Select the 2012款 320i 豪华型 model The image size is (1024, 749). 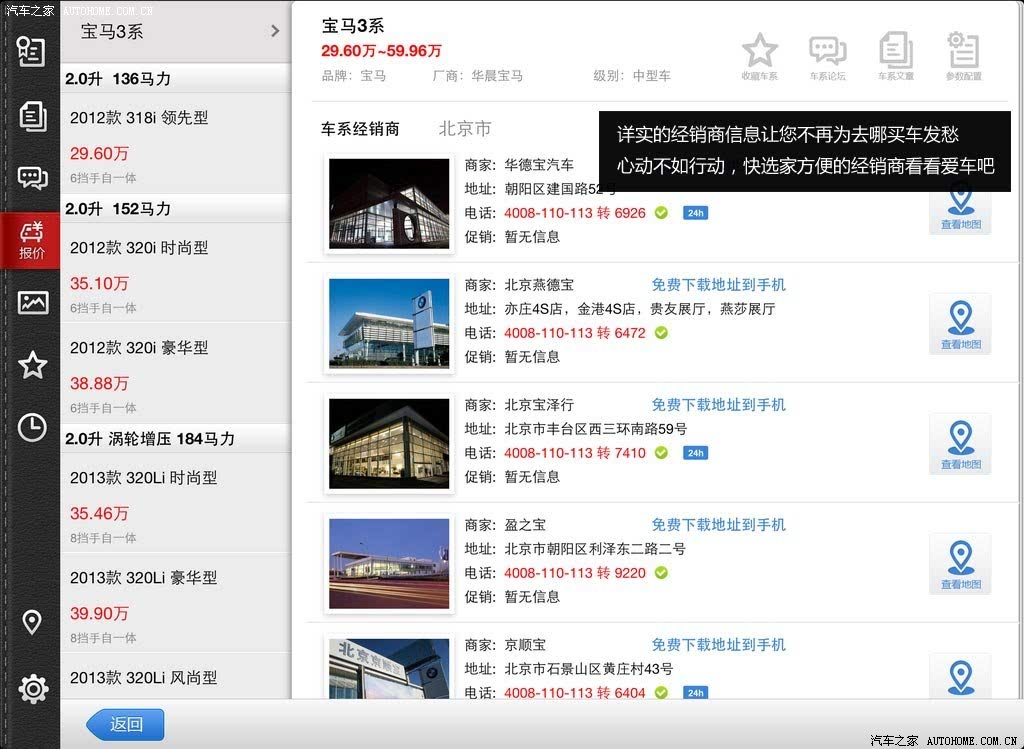pyautogui.click(x=176, y=374)
